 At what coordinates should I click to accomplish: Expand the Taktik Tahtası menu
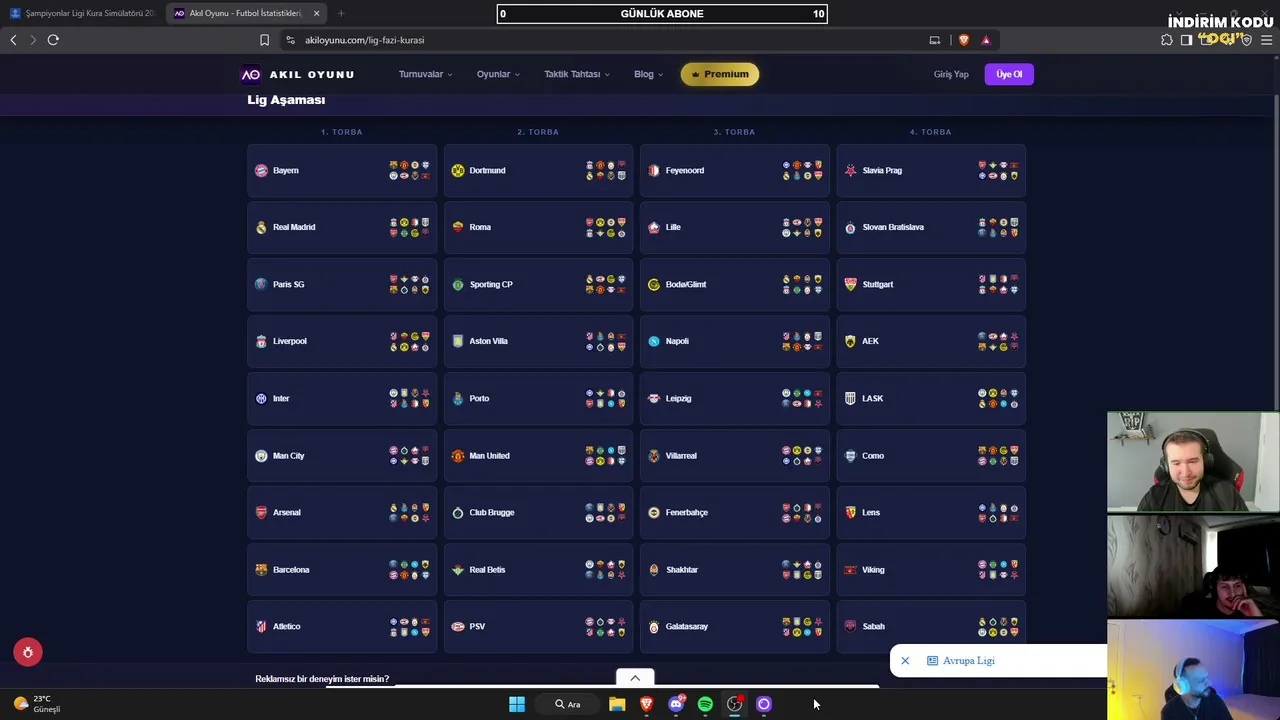[x=577, y=74]
